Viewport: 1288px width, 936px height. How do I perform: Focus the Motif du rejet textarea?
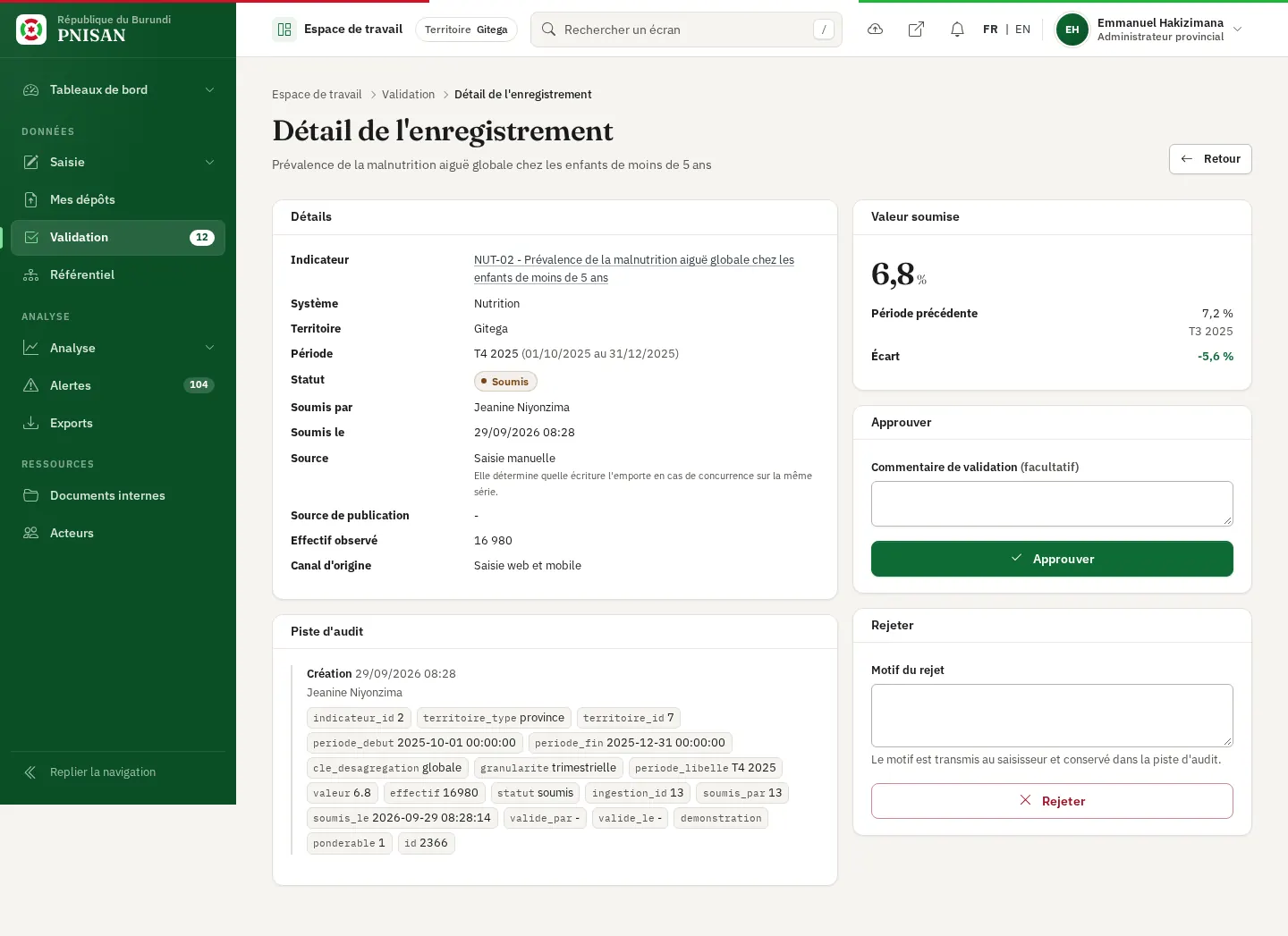[x=1052, y=715]
